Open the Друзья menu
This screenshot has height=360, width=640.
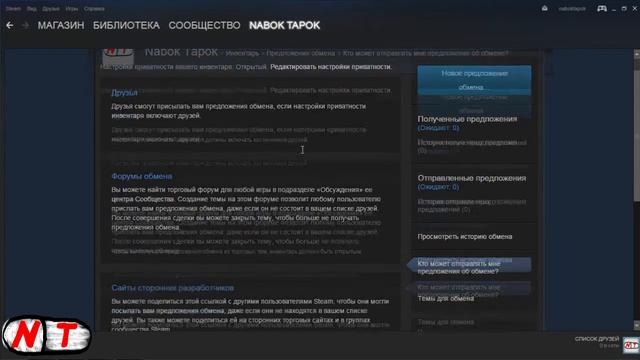pyautogui.click(x=51, y=9)
